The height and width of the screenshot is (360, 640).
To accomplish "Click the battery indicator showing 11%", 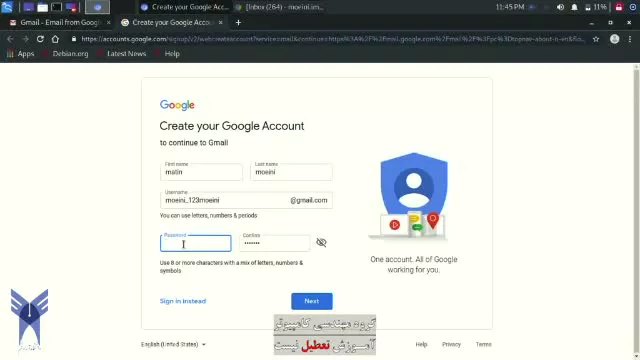I will point(596,7).
